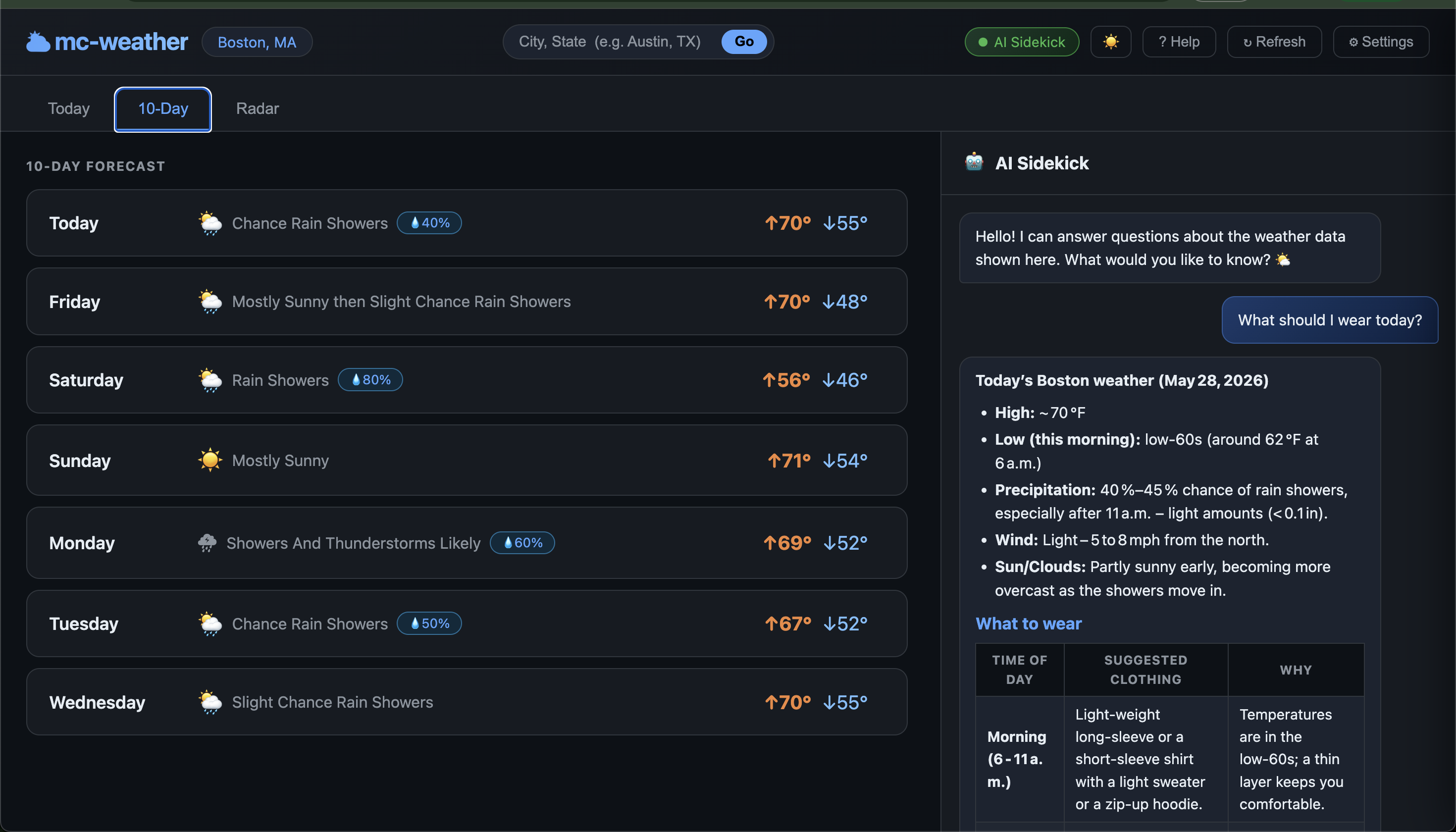The height and width of the screenshot is (832, 1456).
Task: Click Tuesday's rain showers weather icon
Action: [x=209, y=624]
